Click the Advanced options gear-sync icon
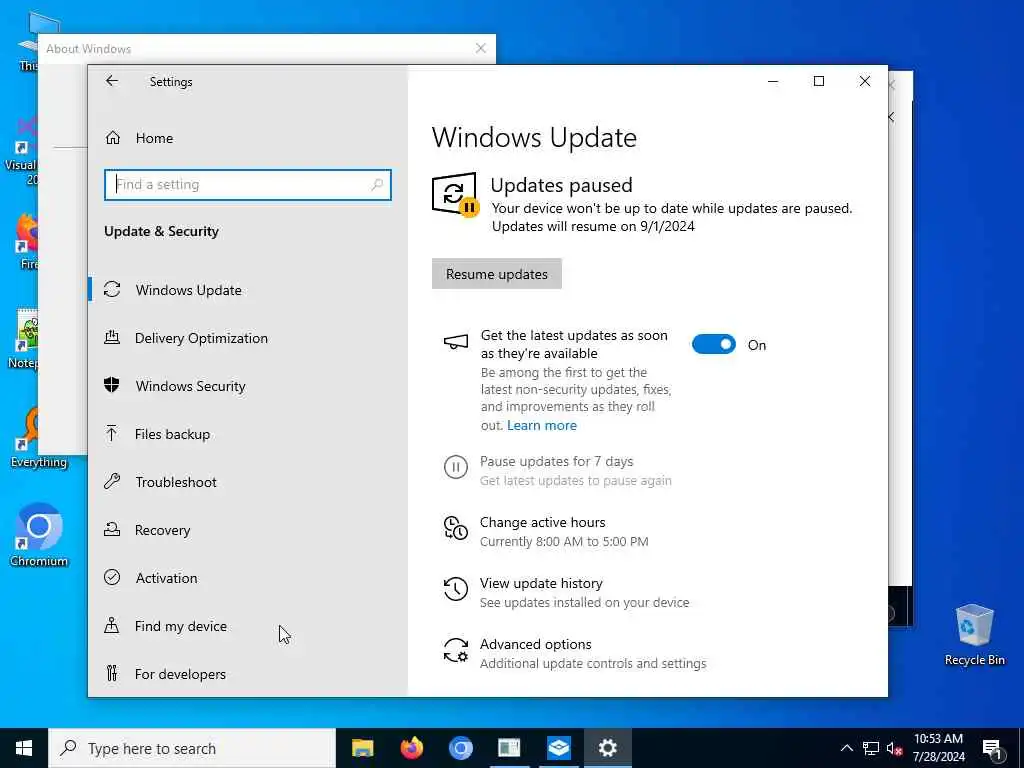The width and height of the screenshot is (1024, 768). (456, 650)
